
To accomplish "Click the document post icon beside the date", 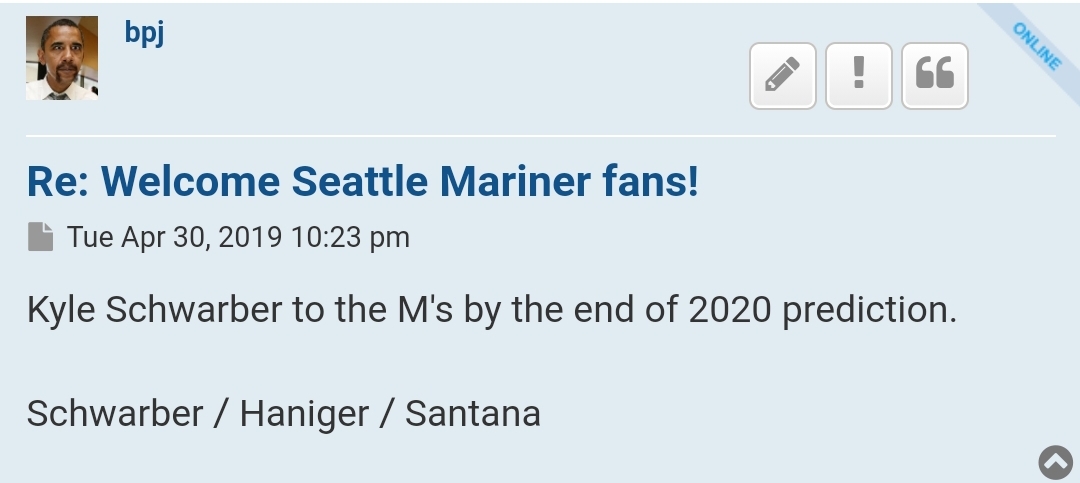I will pyautogui.click(x=41, y=237).
